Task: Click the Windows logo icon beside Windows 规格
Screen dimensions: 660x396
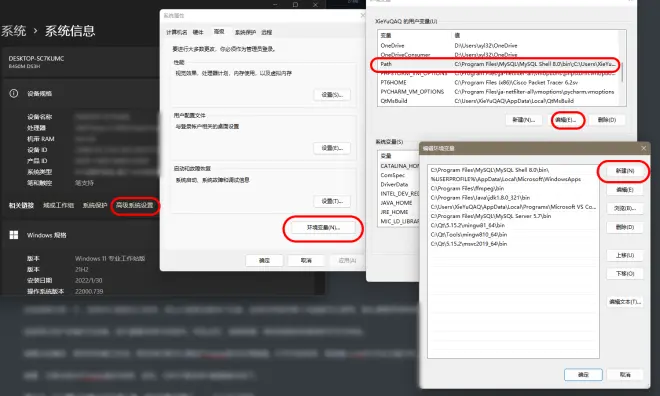Action: coord(14,235)
